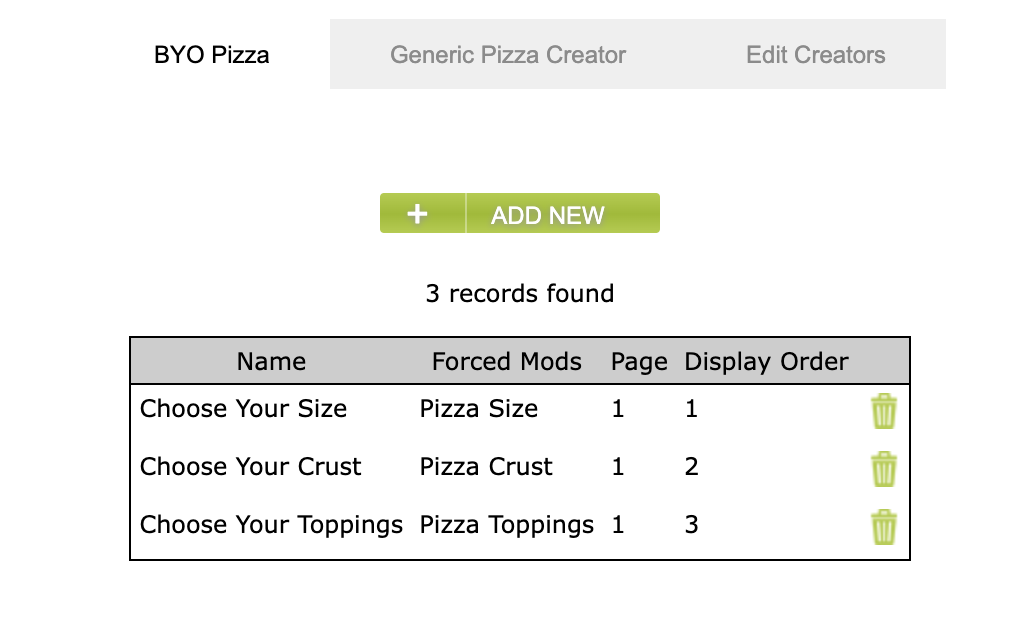1036x626 pixels.
Task: Click the Choose Your Toppings row
Action: 270,524
